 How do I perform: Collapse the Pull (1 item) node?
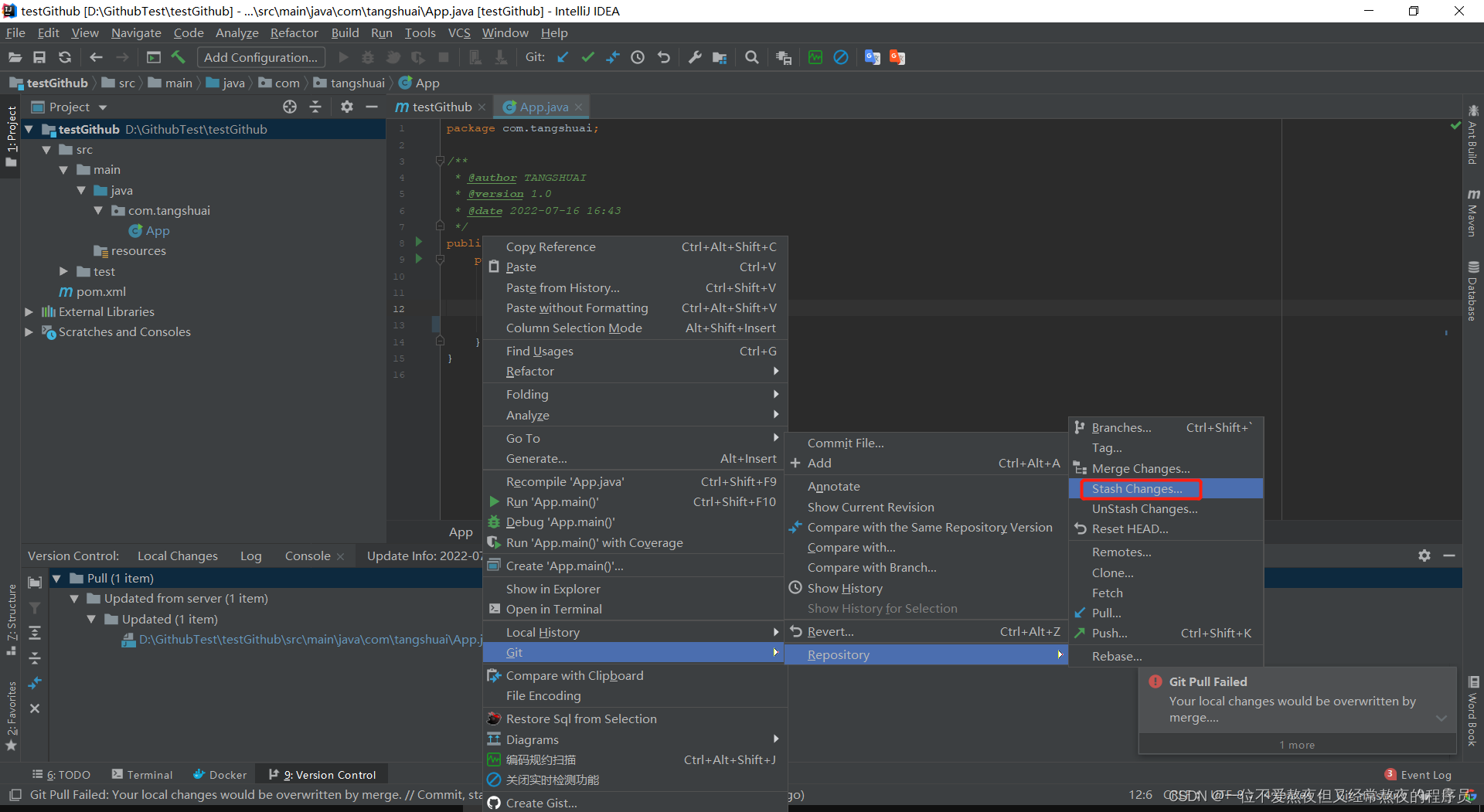56,578
